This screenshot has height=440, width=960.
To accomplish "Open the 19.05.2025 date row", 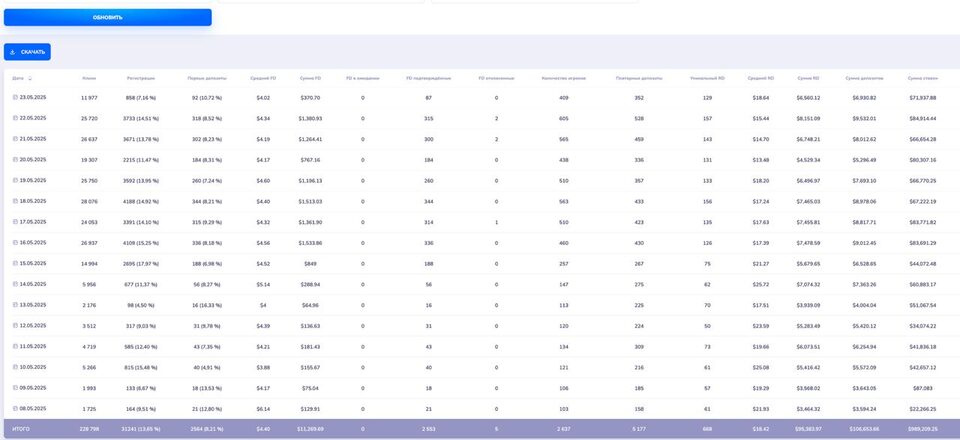I will tap(32, 181).
